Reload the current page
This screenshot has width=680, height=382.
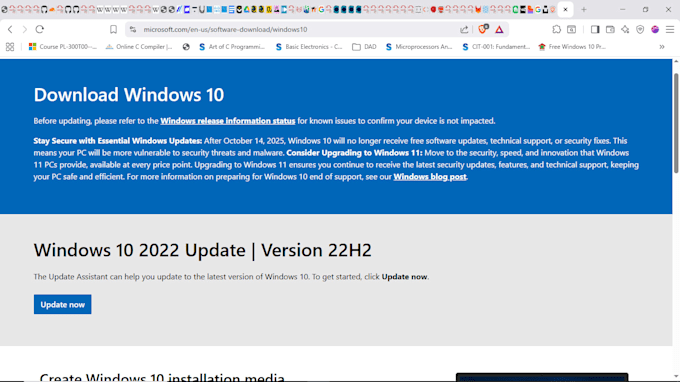pyautogui.click(x=40, y=29)
